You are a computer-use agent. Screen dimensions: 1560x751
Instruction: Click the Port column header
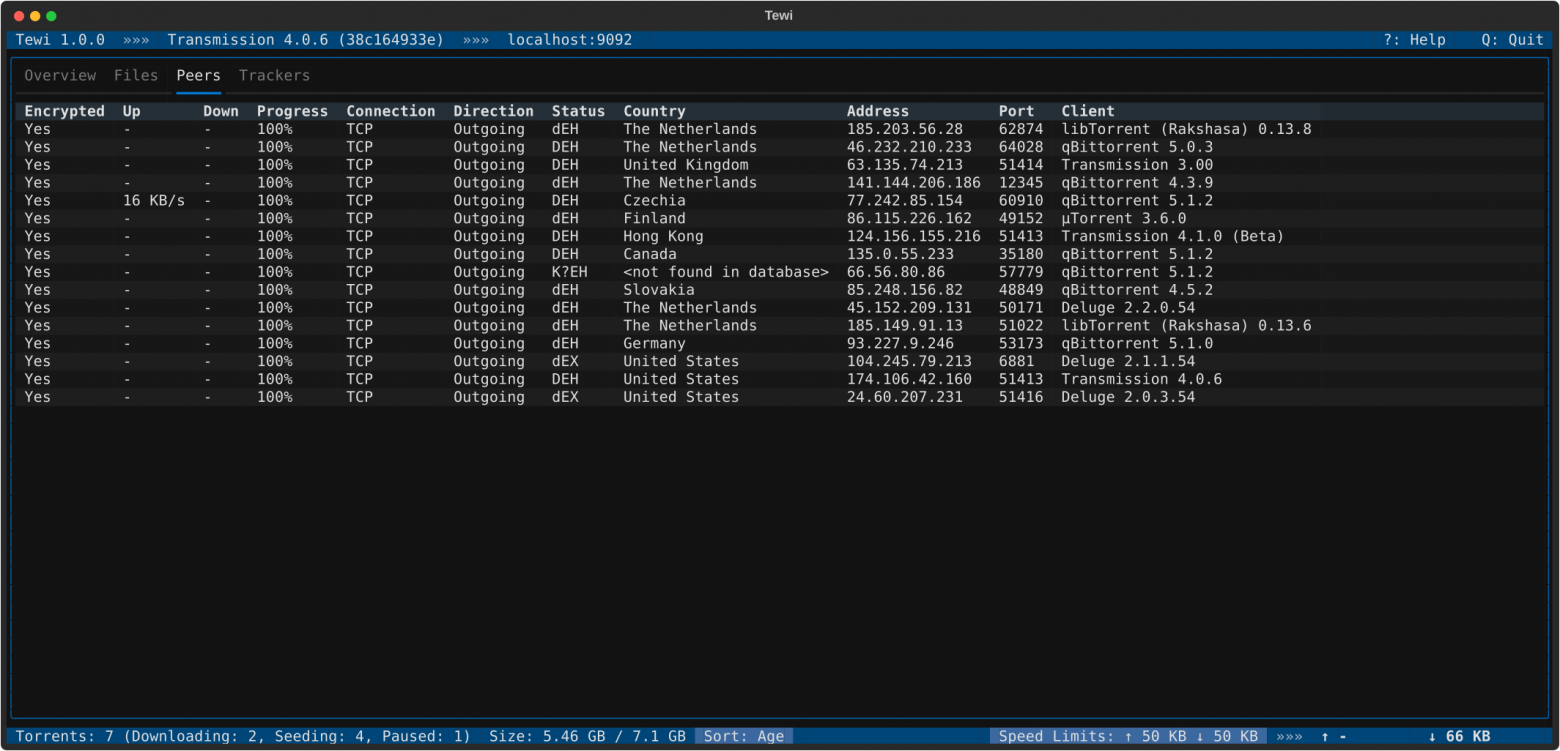click(x=1016, y=111)
